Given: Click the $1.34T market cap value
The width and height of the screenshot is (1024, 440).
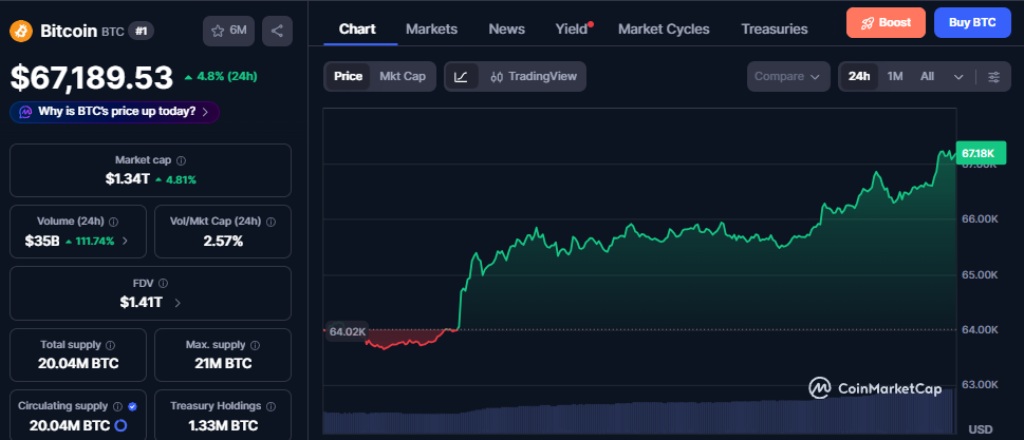Looking at the screenshot, I should pos(127,179).
